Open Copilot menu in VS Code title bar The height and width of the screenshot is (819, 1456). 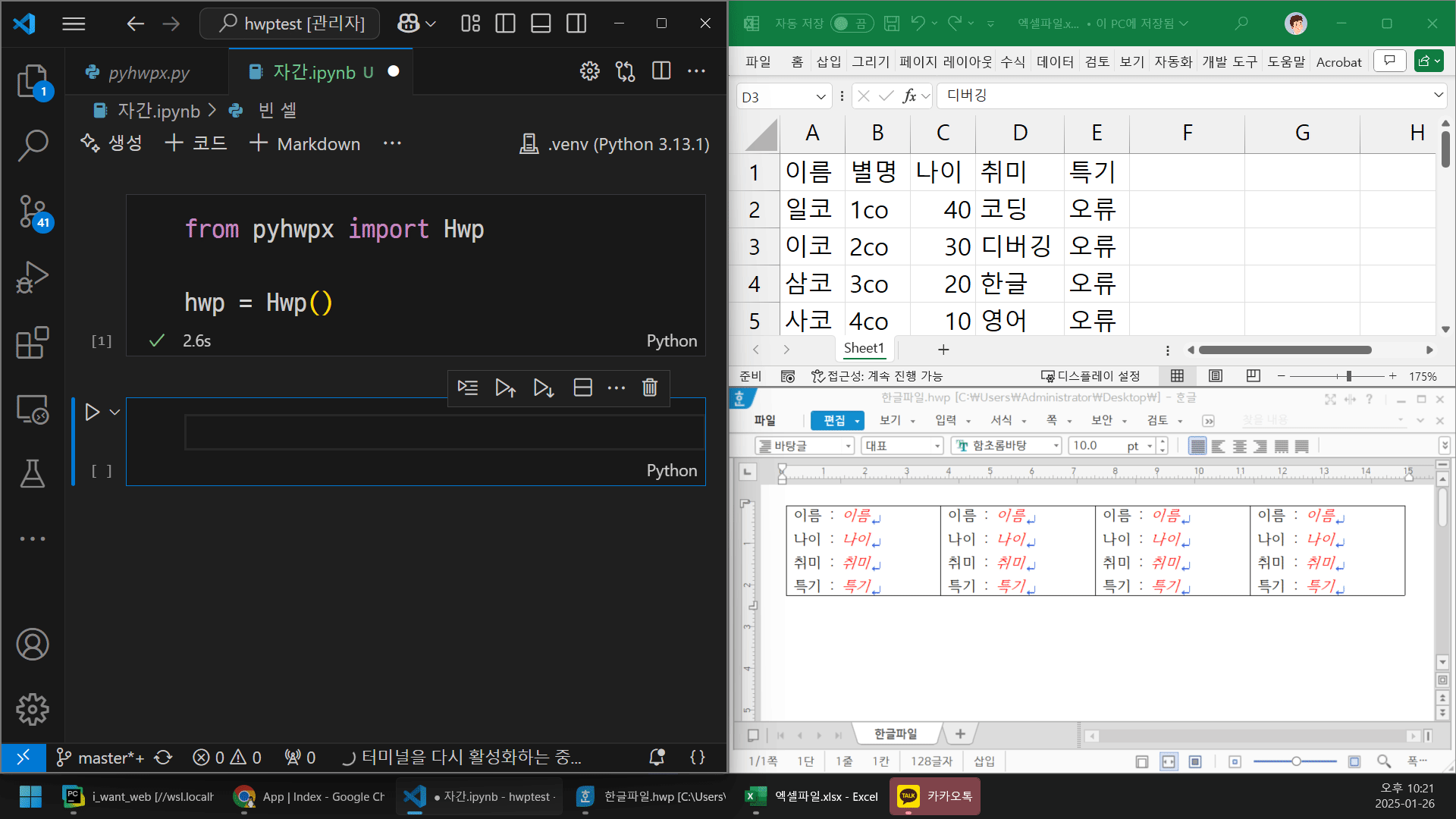(416, 24)
